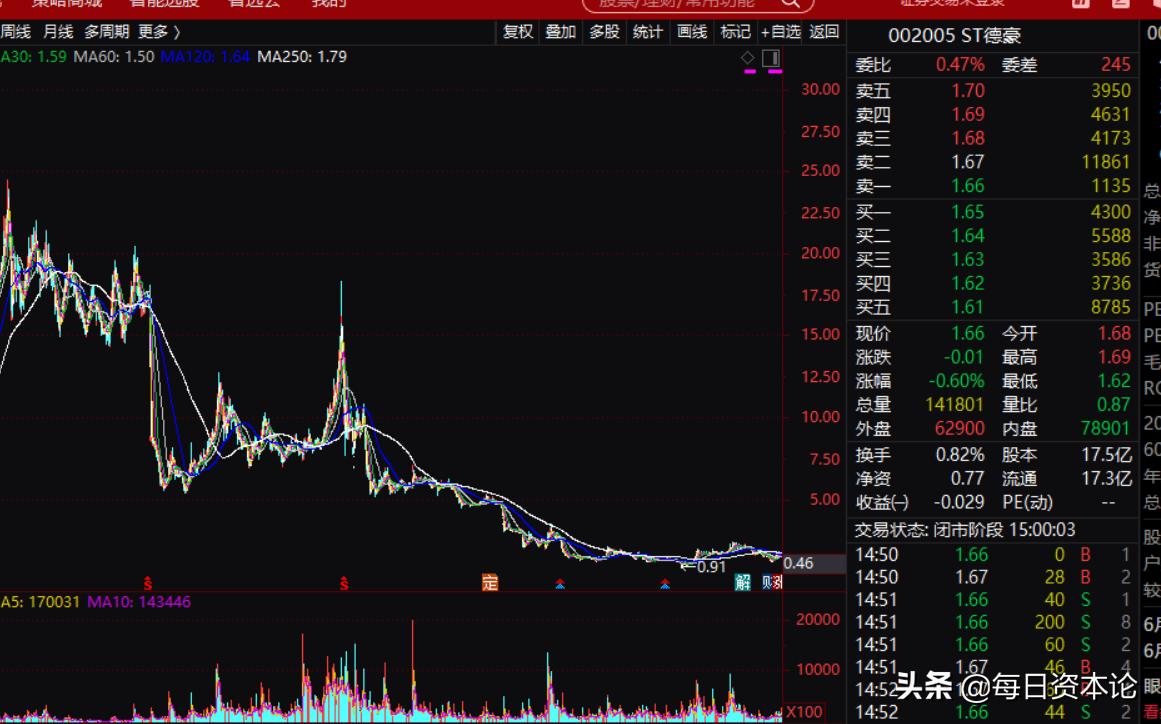The height and width of the screenshot is (724, 1161).
Task: Click the 返回 back button
Action: (823, 32)
